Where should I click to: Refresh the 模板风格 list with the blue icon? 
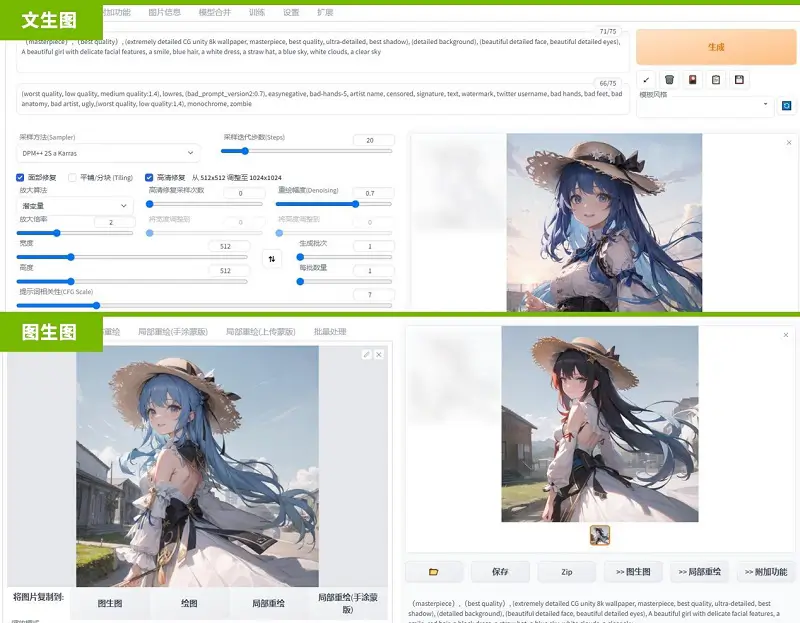[x=786, y=105]
